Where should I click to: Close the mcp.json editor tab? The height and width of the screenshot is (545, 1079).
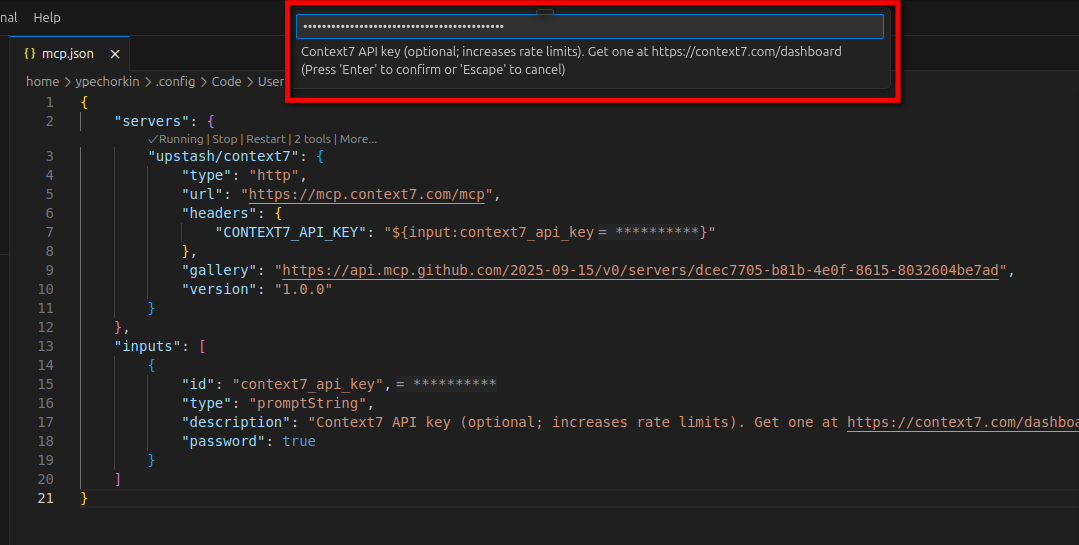tap(115, 54)
